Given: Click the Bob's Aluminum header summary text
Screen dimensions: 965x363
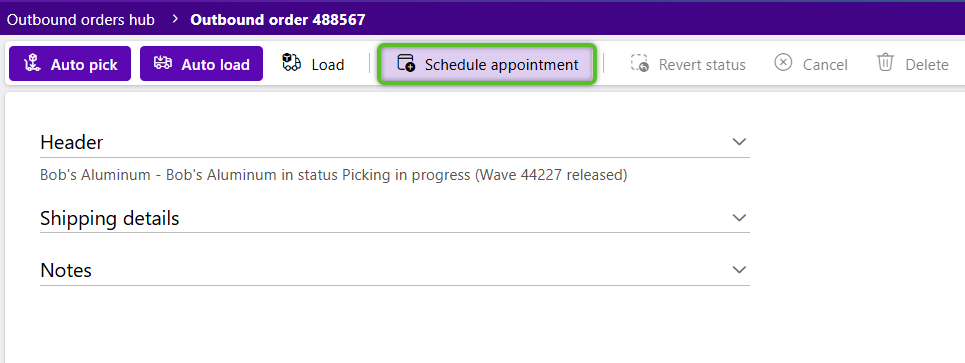Looking at the screenshot, I should (334, 175).
